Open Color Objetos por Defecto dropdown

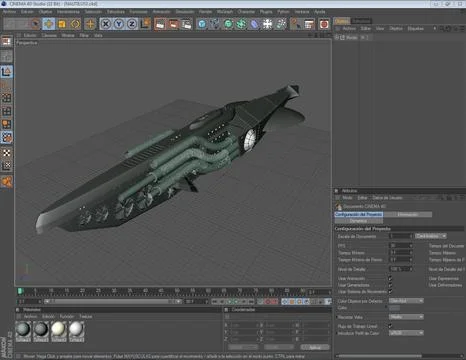(x=406, y=301)
